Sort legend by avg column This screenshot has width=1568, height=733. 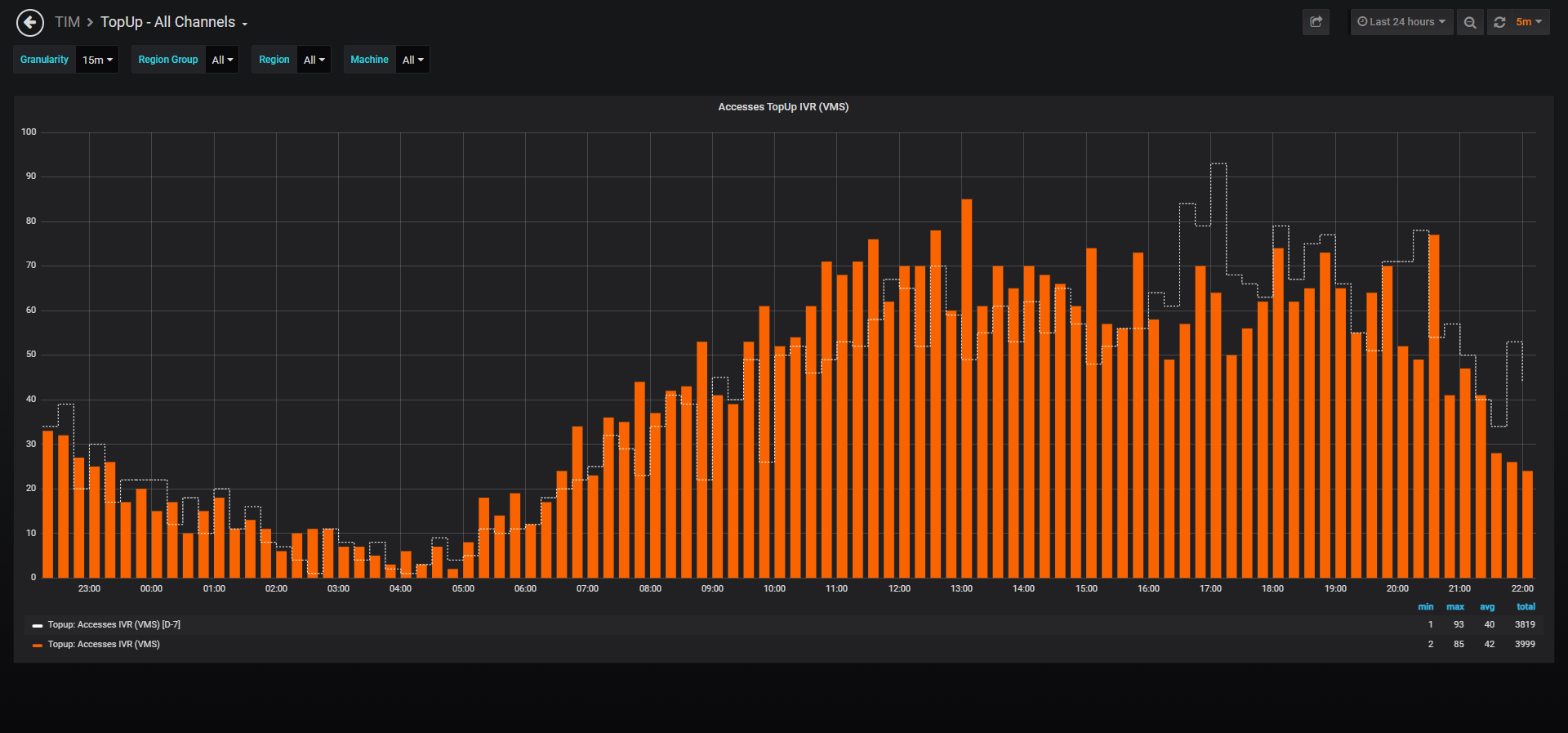1487,607
